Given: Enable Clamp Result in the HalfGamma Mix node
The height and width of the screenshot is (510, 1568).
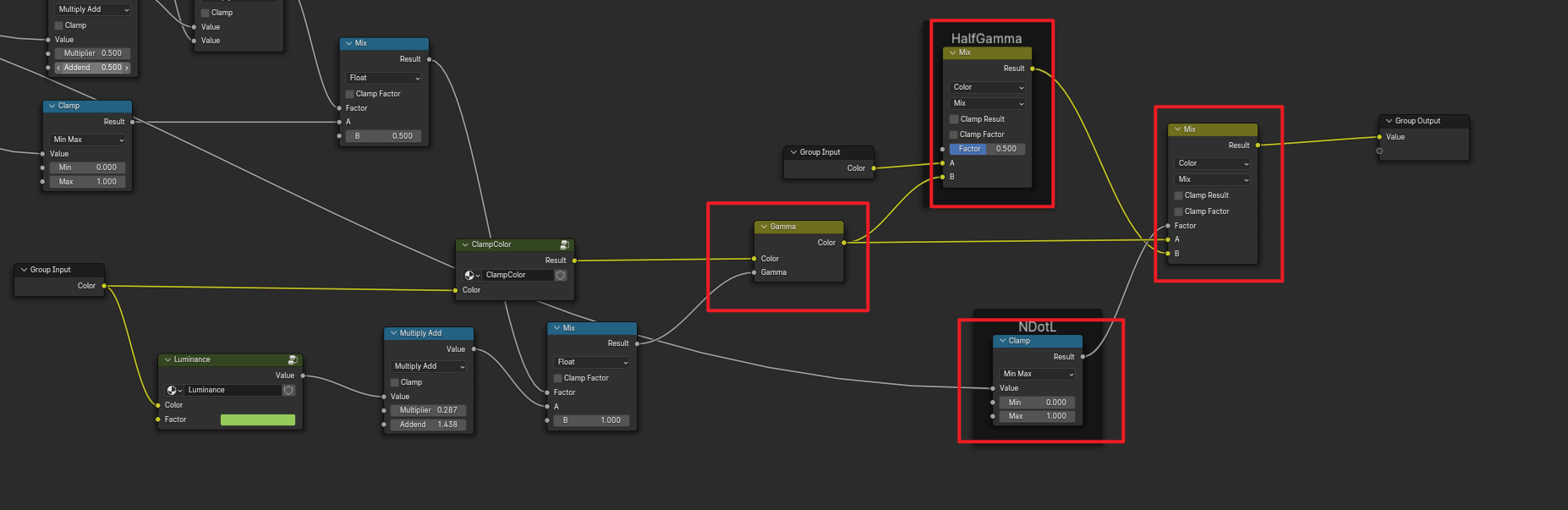Looking at the screenshot, I should (954, 119).
